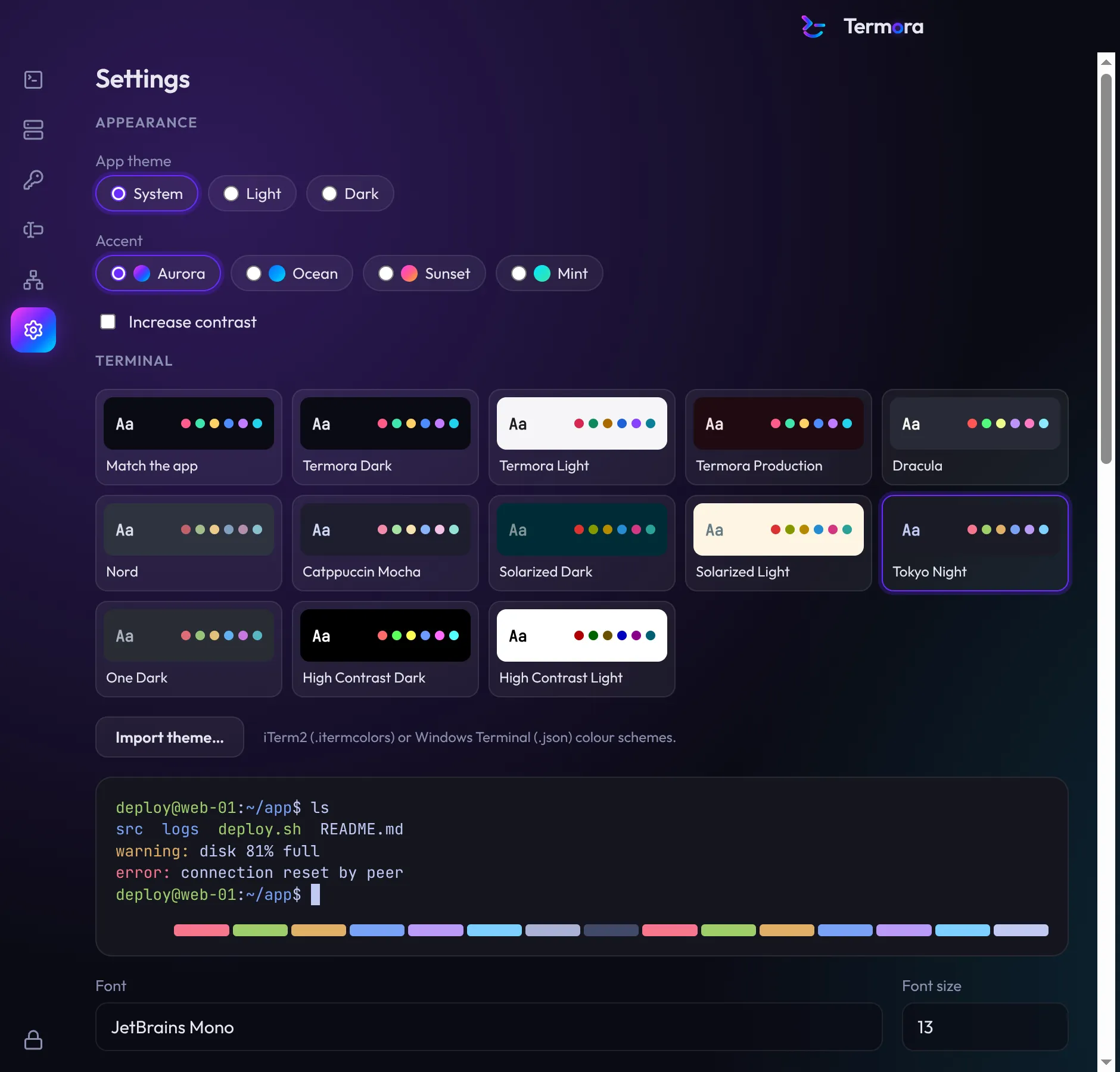Select the Nord terminal theme

pyautogui.click(x=189, y=543)
